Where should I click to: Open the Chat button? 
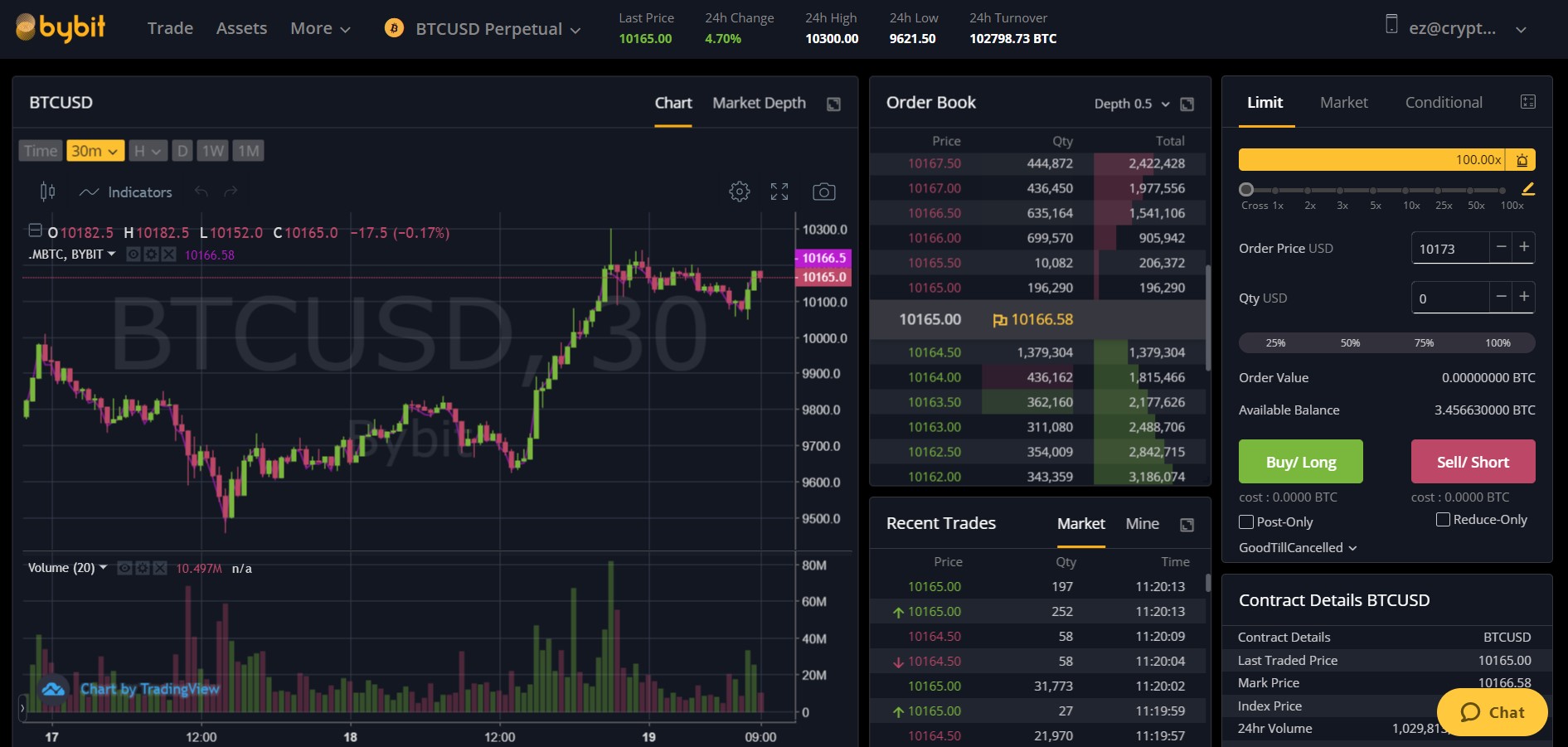click(x=1492, y=712)
